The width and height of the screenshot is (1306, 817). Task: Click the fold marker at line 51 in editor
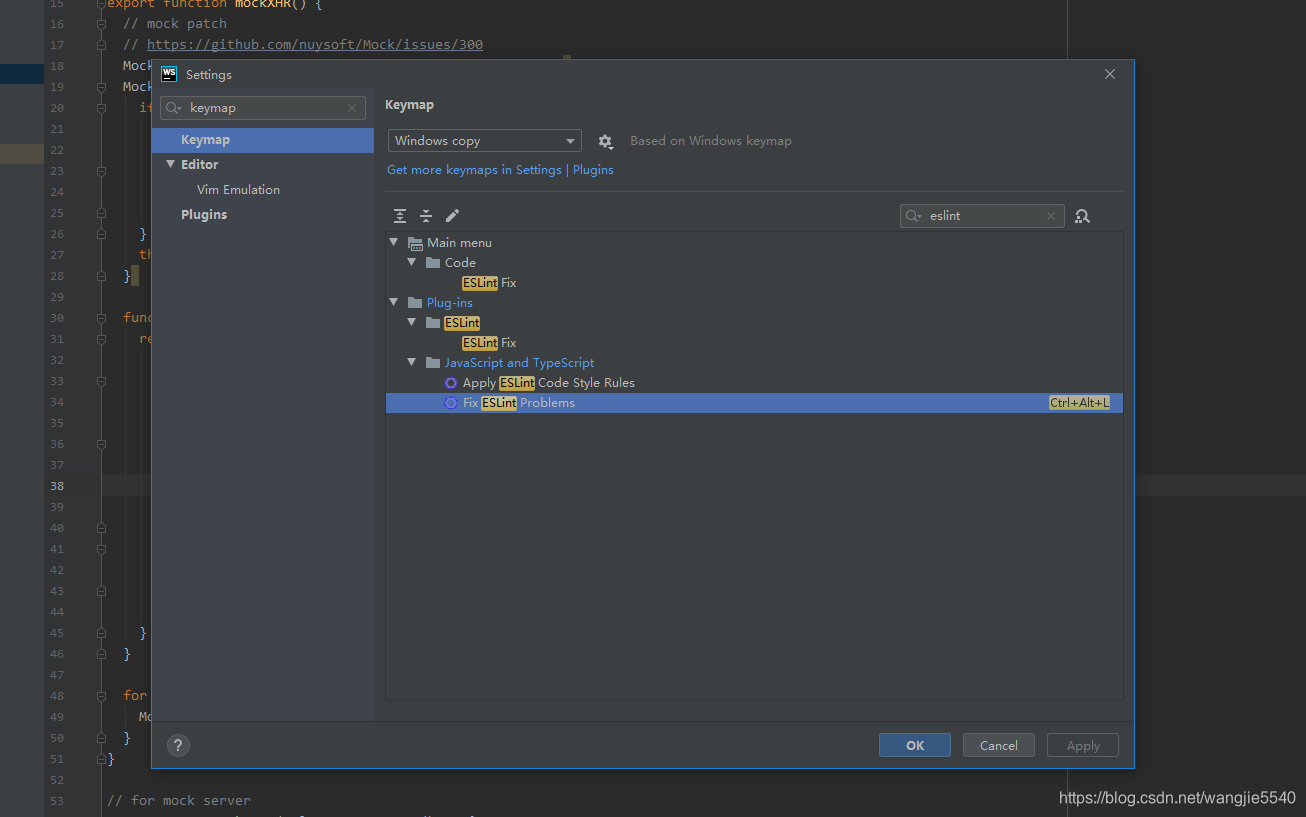101,759
